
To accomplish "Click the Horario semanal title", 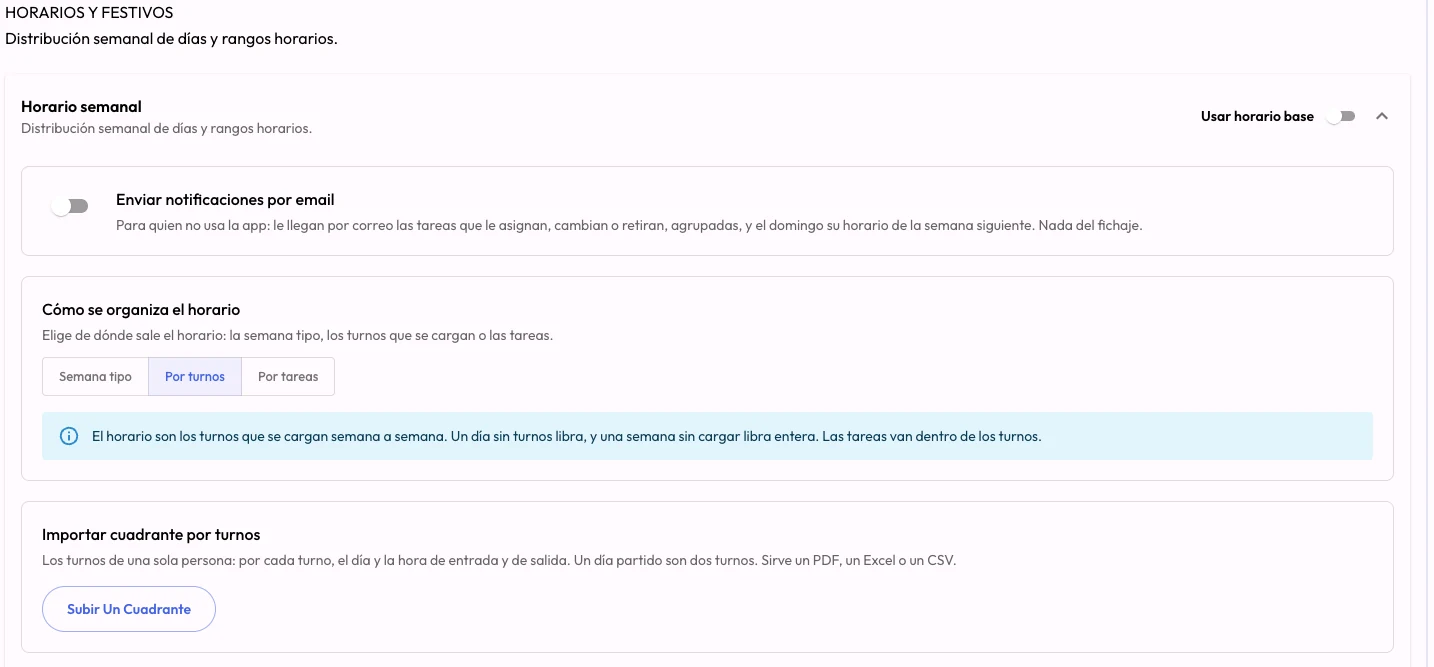I will coord(81,107).
